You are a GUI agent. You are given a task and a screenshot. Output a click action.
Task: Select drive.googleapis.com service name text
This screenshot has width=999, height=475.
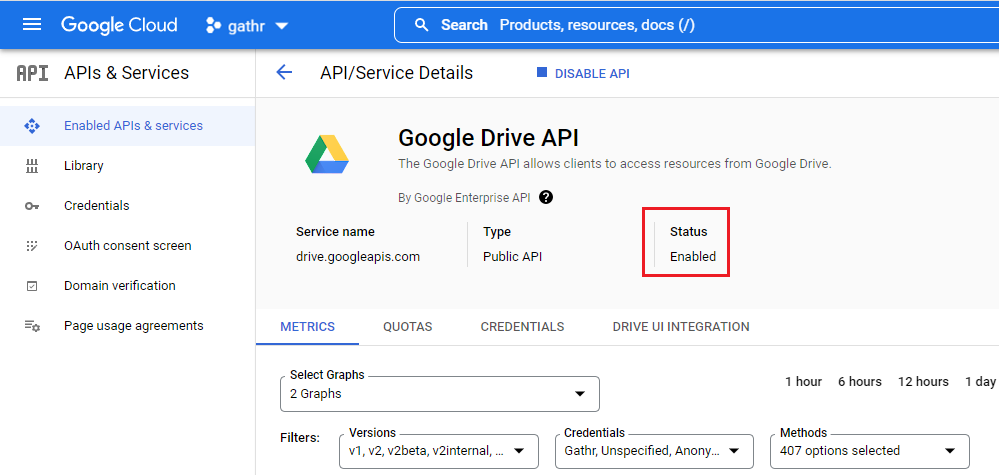point(358,257)
